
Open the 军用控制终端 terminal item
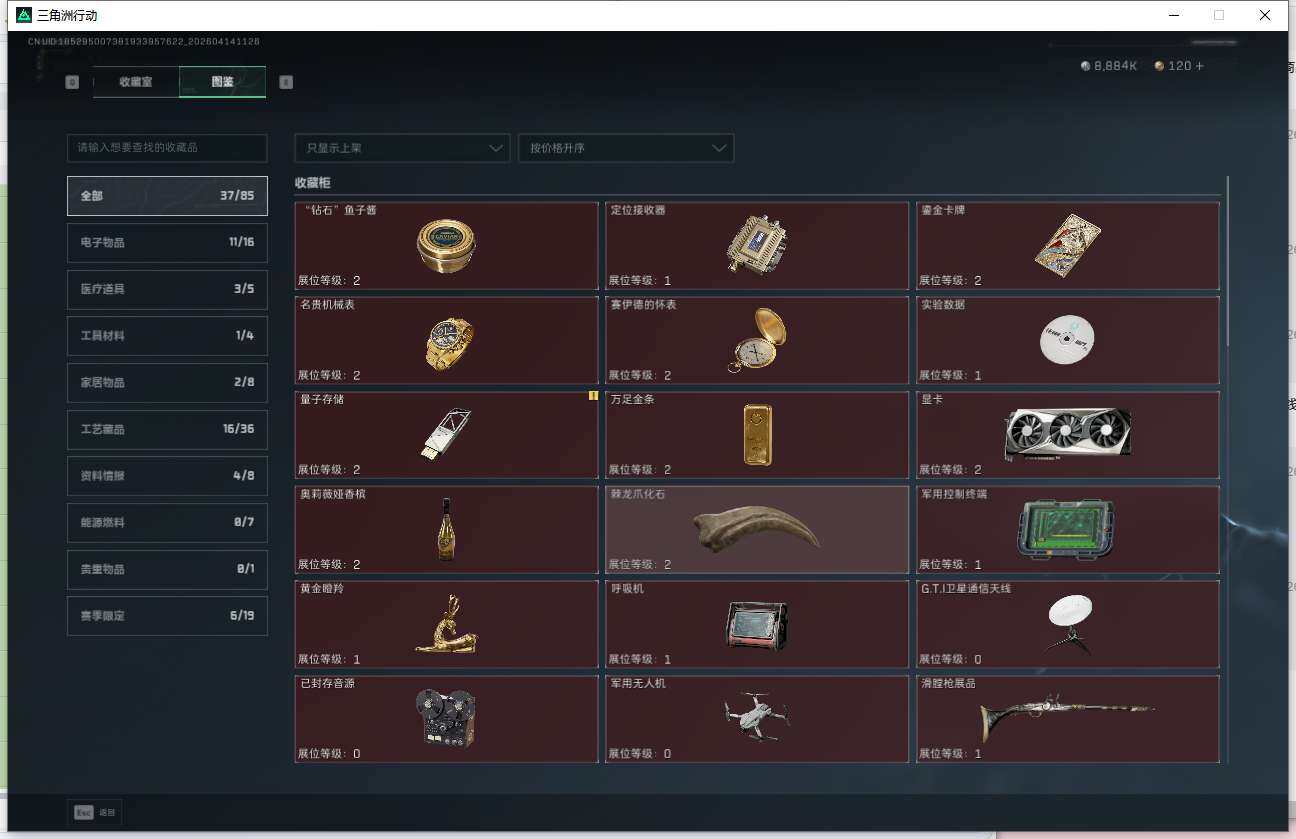[1068, 530]
